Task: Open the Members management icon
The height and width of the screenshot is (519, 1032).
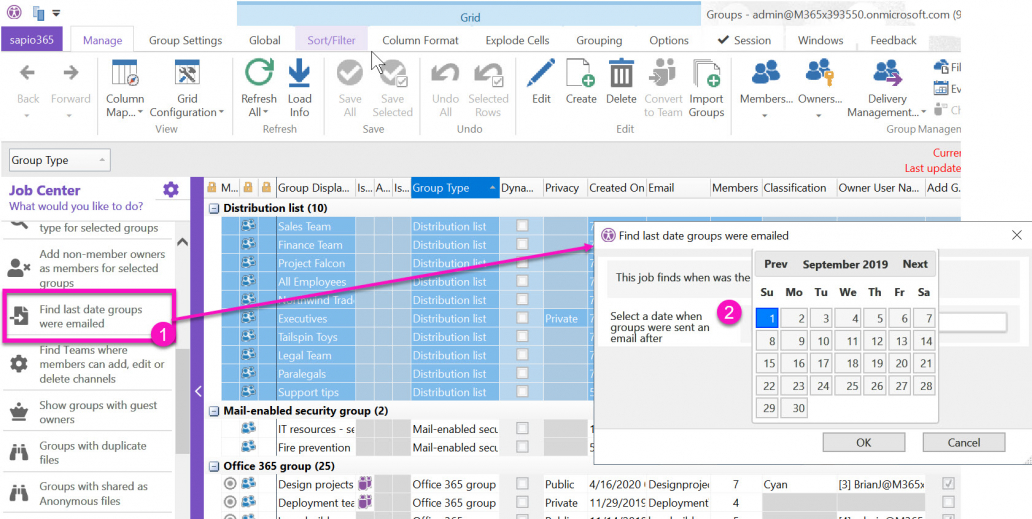Action: tap(766, 72)
